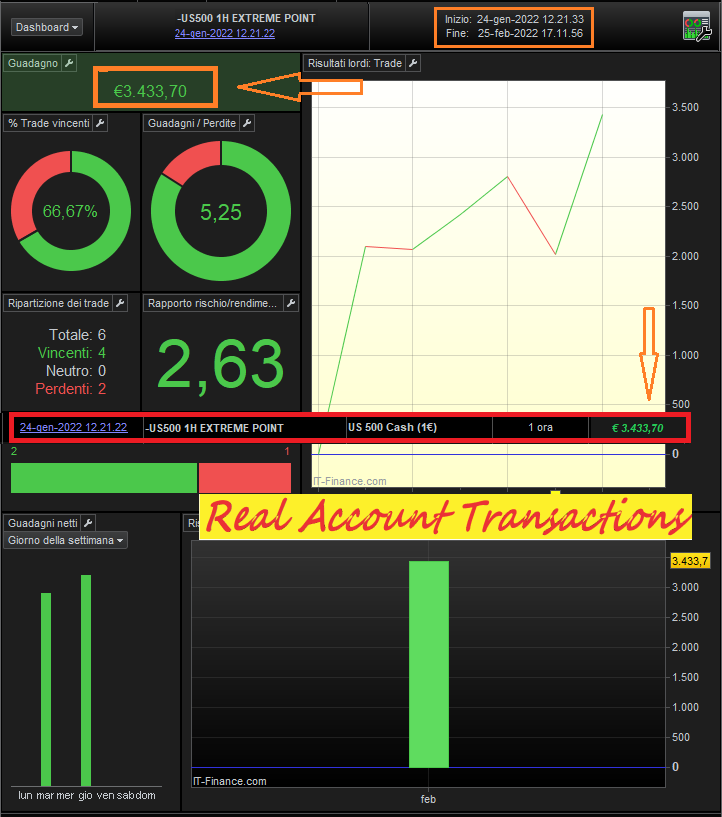Click the € 3.433,70 result cell in the row
The image size is (722, 817).
[x=638, y=428]
